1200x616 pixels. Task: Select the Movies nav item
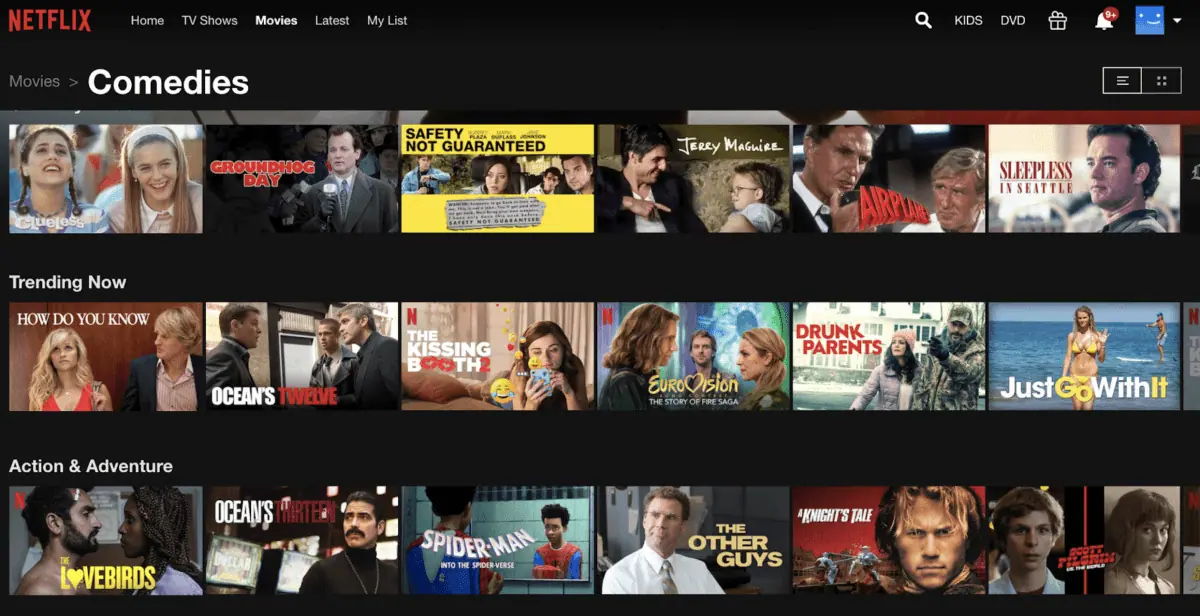[276, 20]
